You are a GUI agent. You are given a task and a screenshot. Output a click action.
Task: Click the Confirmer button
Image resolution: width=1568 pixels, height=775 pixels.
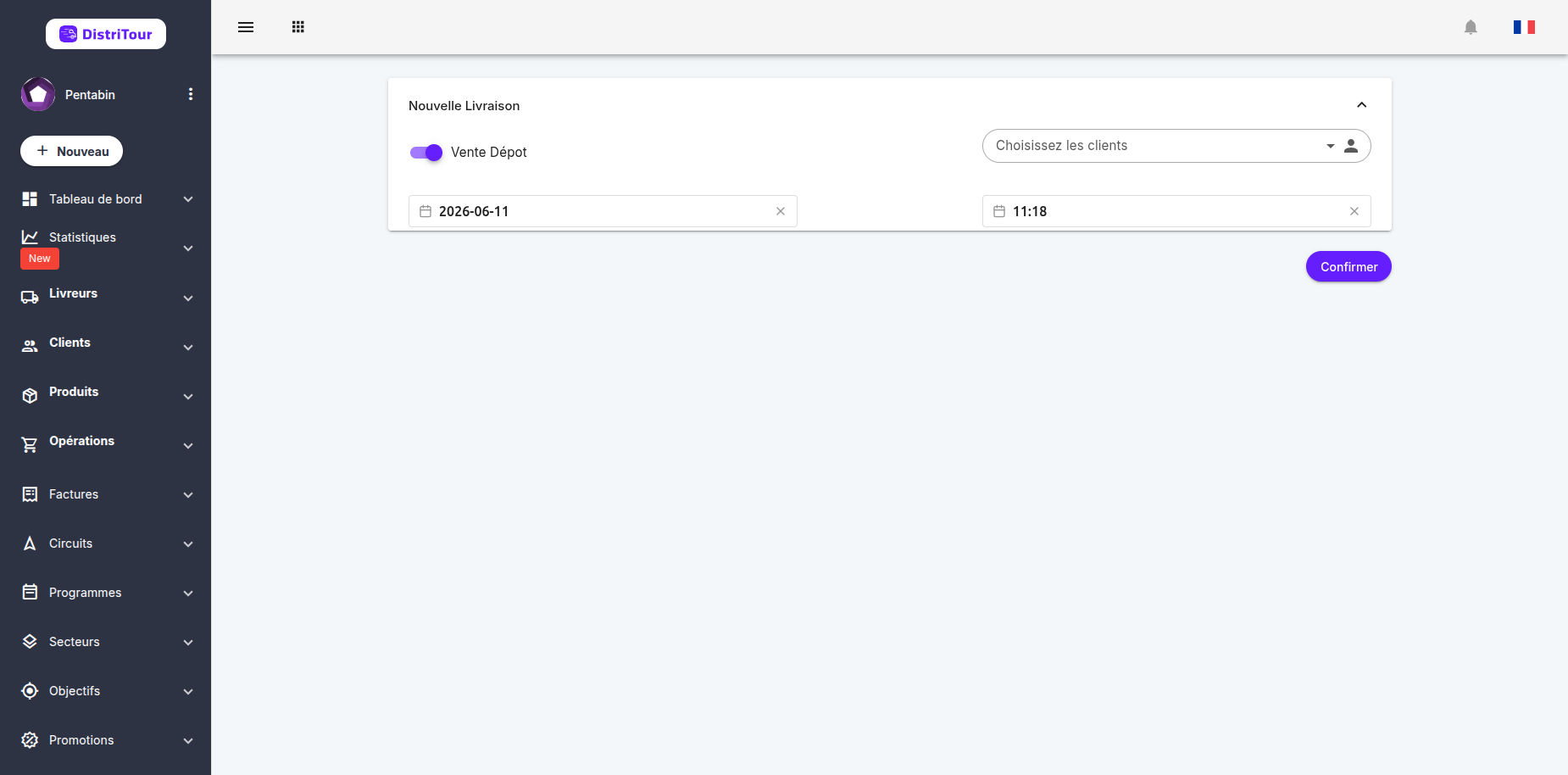click(x=1348, y=266)
